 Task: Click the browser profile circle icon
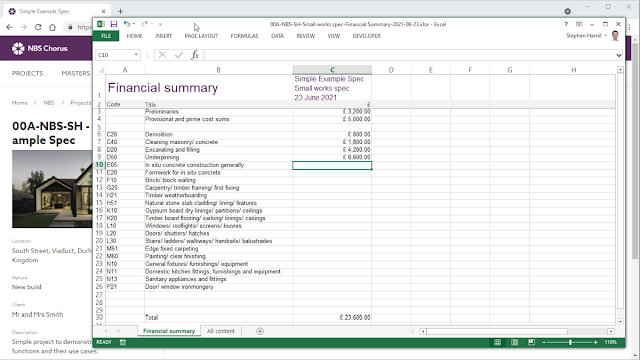click(567, 11)
